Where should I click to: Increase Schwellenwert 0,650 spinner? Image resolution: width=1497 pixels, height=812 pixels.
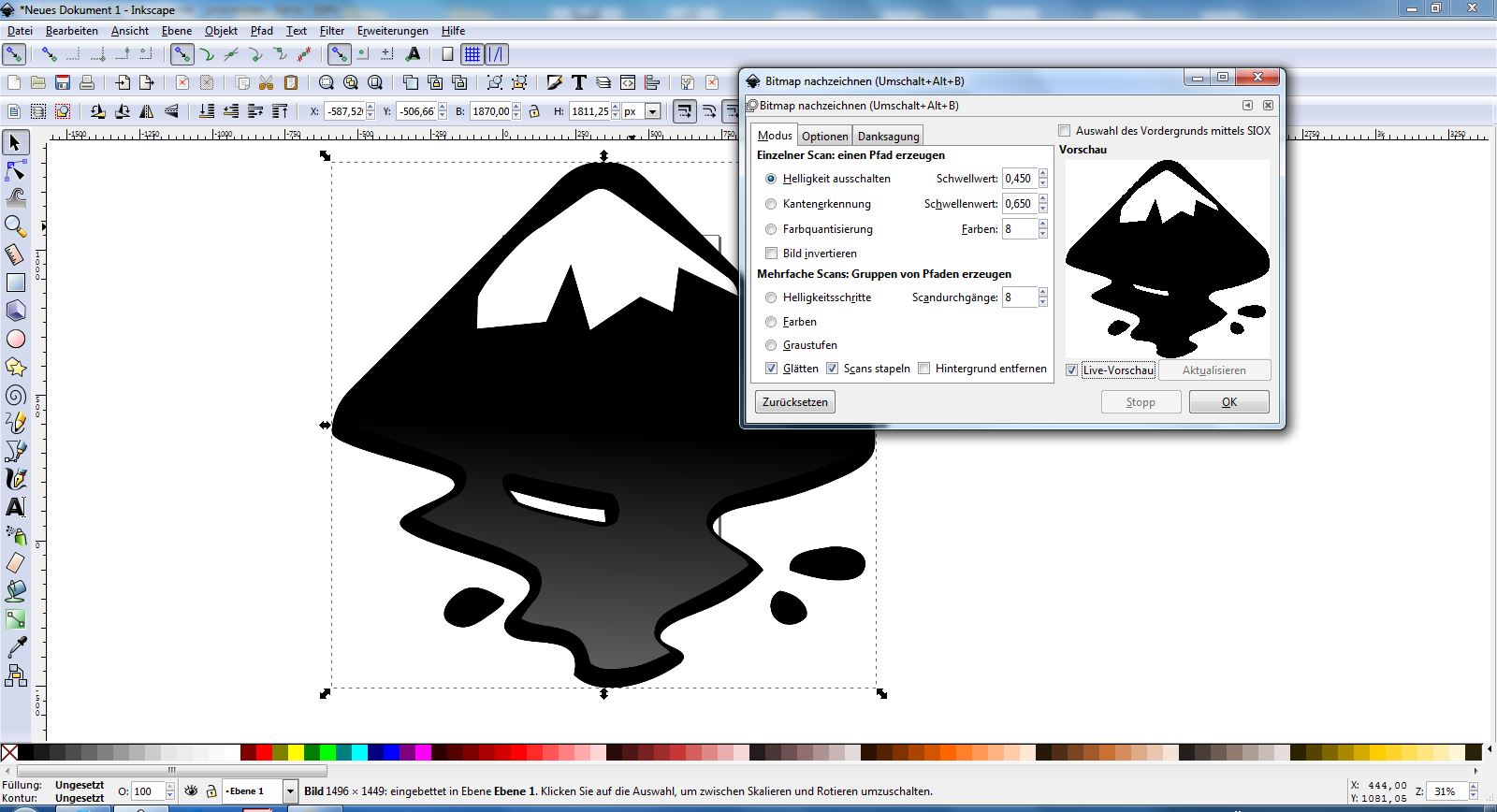pyautogui.click(x=1042, y=199)
